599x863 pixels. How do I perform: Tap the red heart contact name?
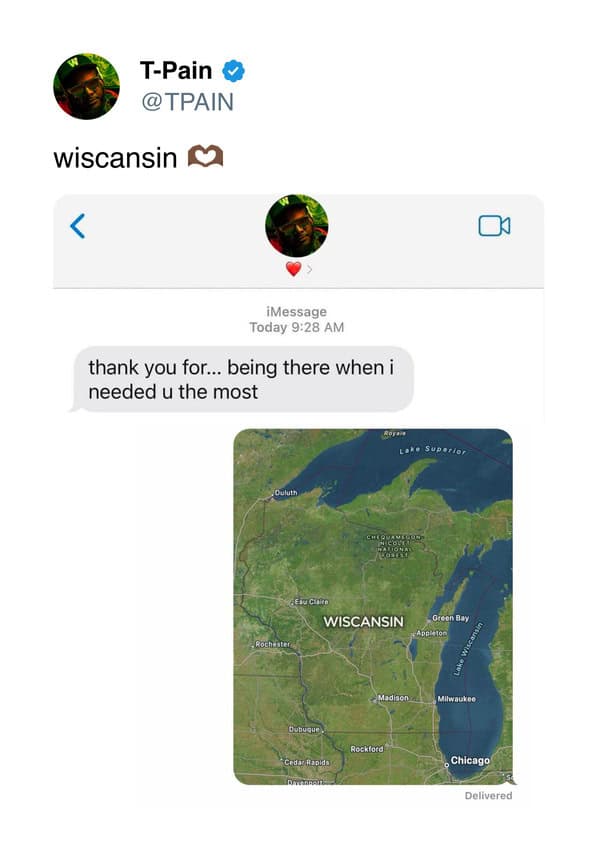tap(293, 269)
